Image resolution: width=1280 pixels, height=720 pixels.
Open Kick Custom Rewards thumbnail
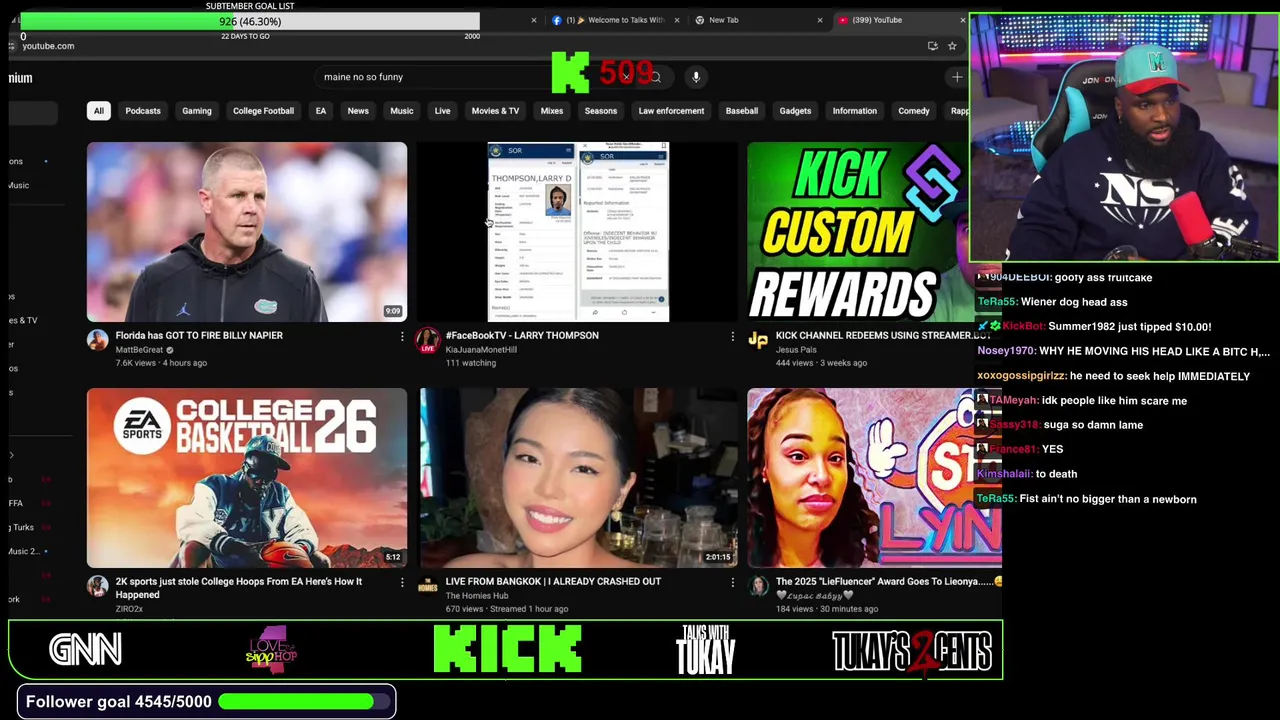tap(858, 232)
